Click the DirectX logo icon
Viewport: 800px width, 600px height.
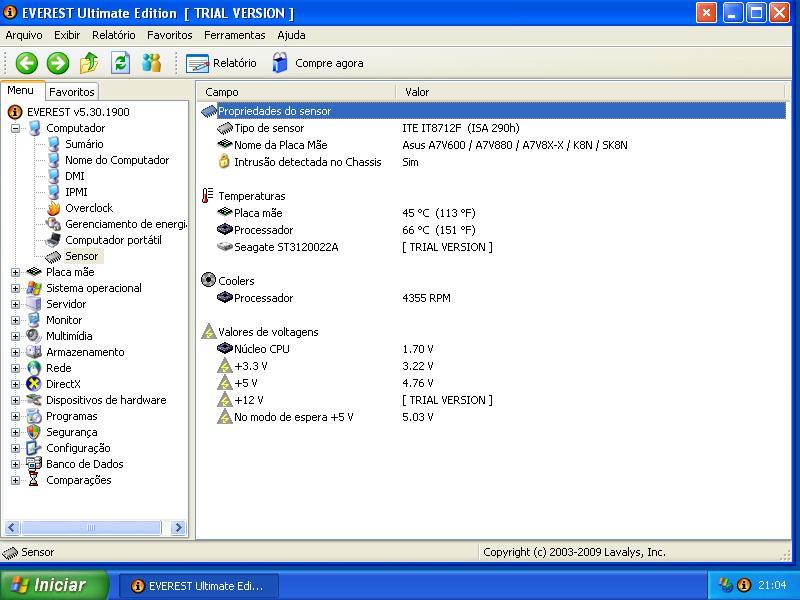click(x=34, y=384)
